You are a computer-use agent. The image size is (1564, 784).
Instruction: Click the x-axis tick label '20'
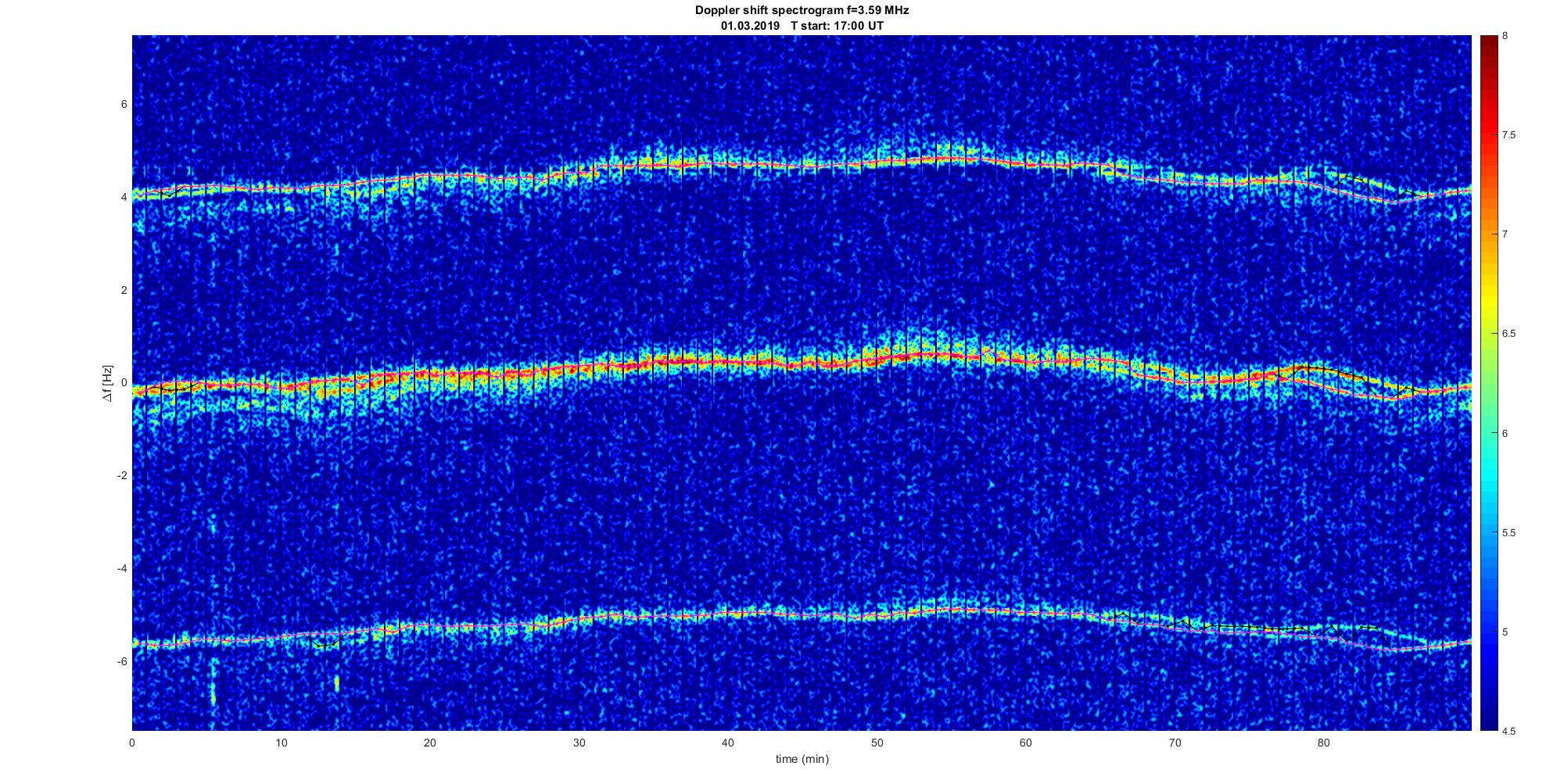point(430,743)
